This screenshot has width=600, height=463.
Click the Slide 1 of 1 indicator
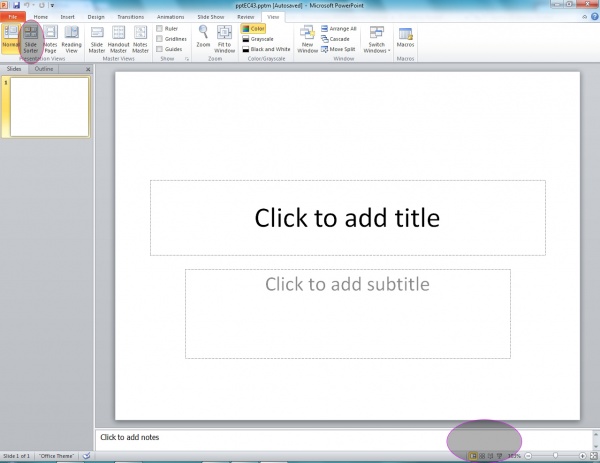coord(16,456)
